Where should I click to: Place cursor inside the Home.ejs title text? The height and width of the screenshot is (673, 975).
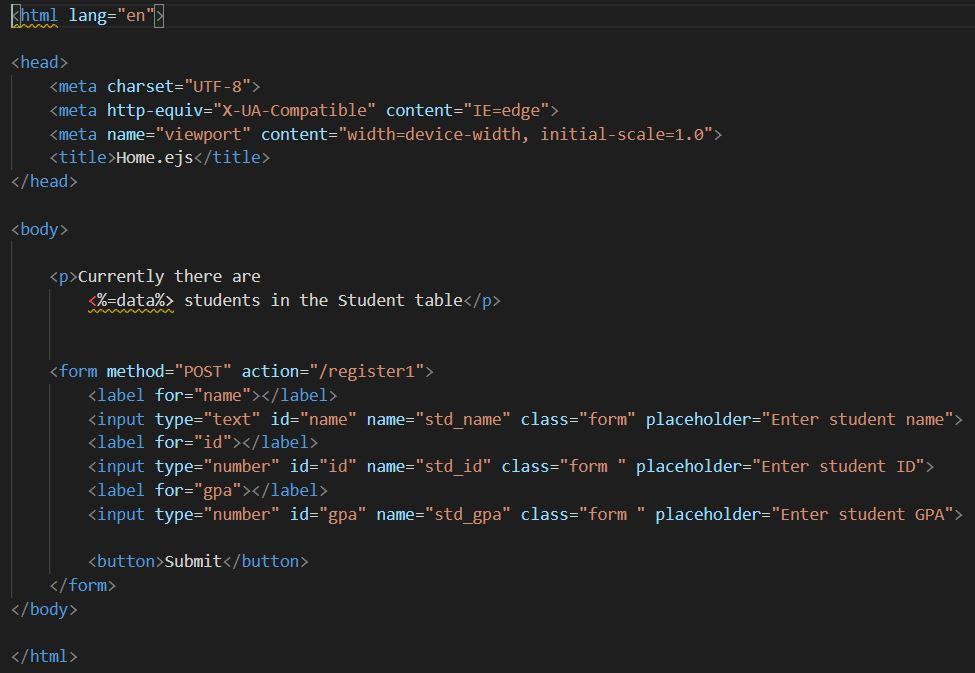point(151,157)
